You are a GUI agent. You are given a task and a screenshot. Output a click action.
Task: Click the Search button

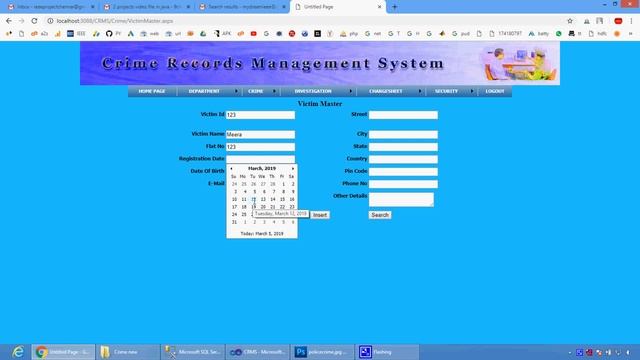380,215
